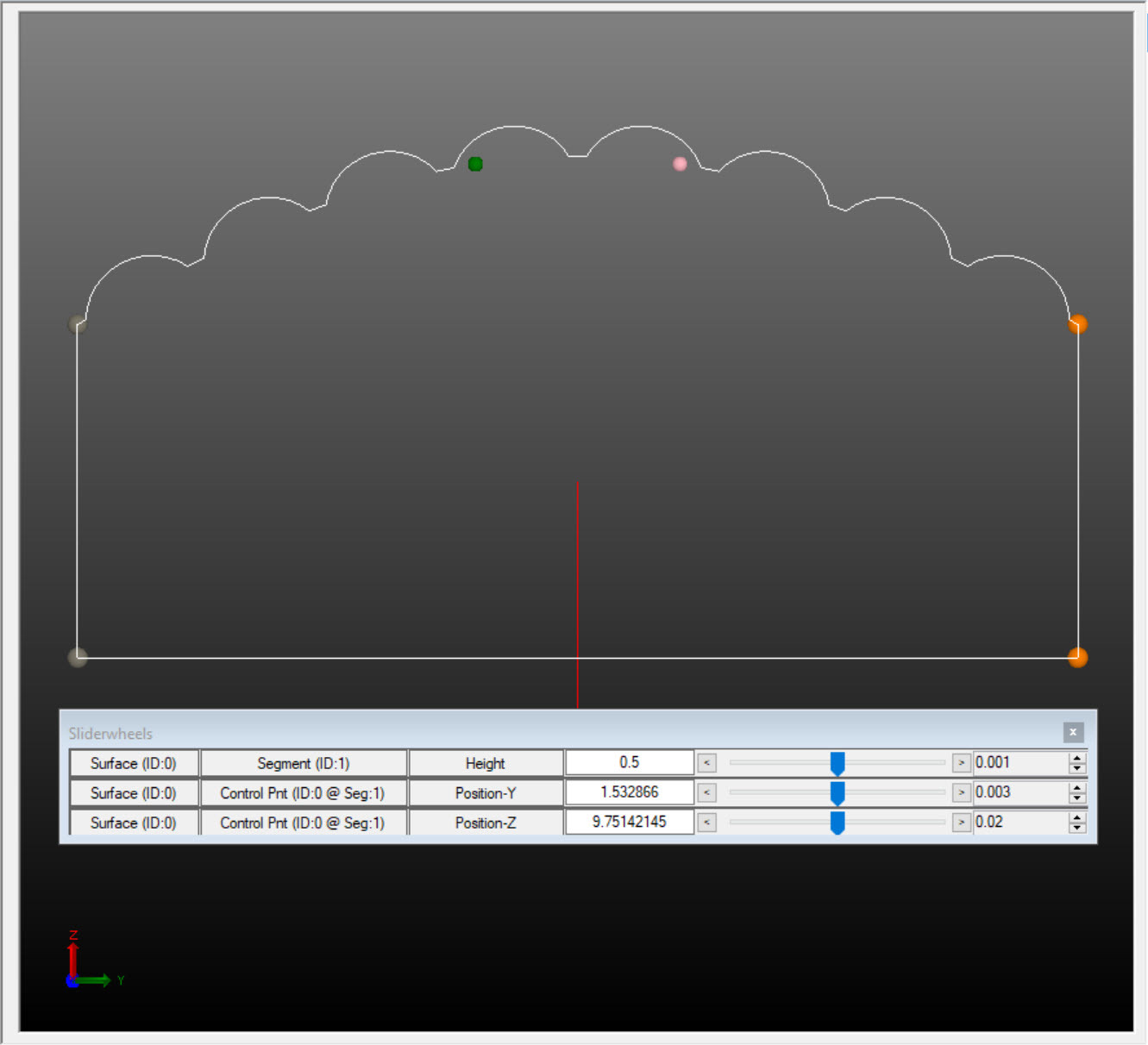Click the Height value field showing 0.5
The image size is (1148, 1045).
(629, 763)
